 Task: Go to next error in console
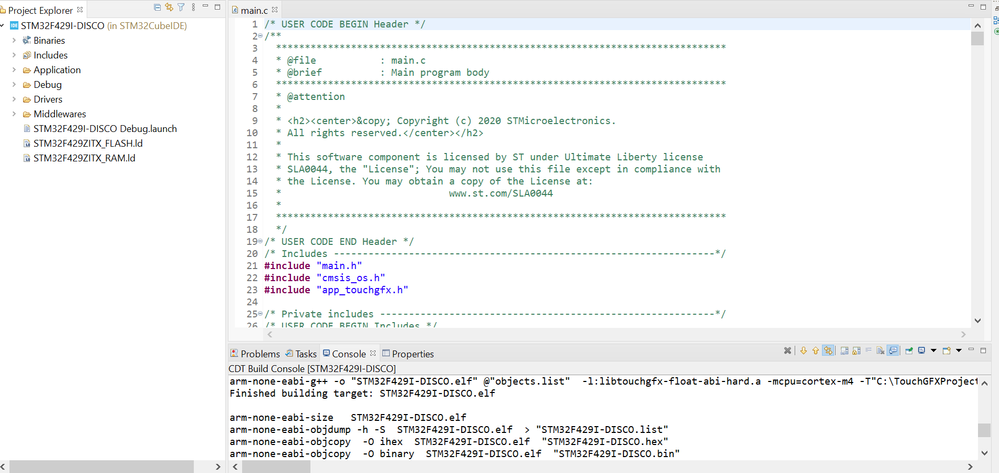pyautogui.click(x=803, y=351)
